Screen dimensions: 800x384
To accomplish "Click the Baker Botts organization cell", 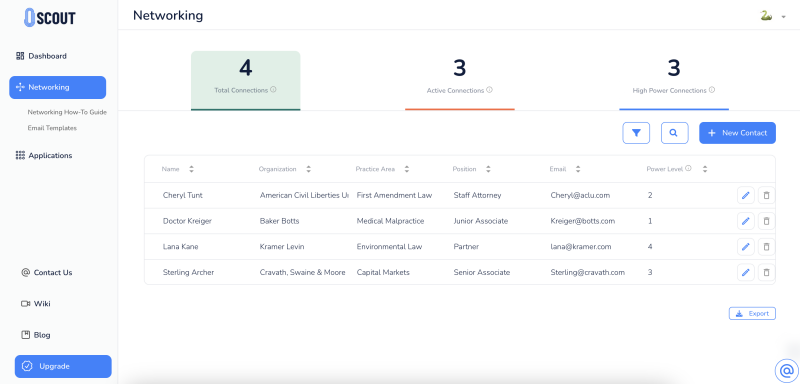I will [x=280, y=221].
